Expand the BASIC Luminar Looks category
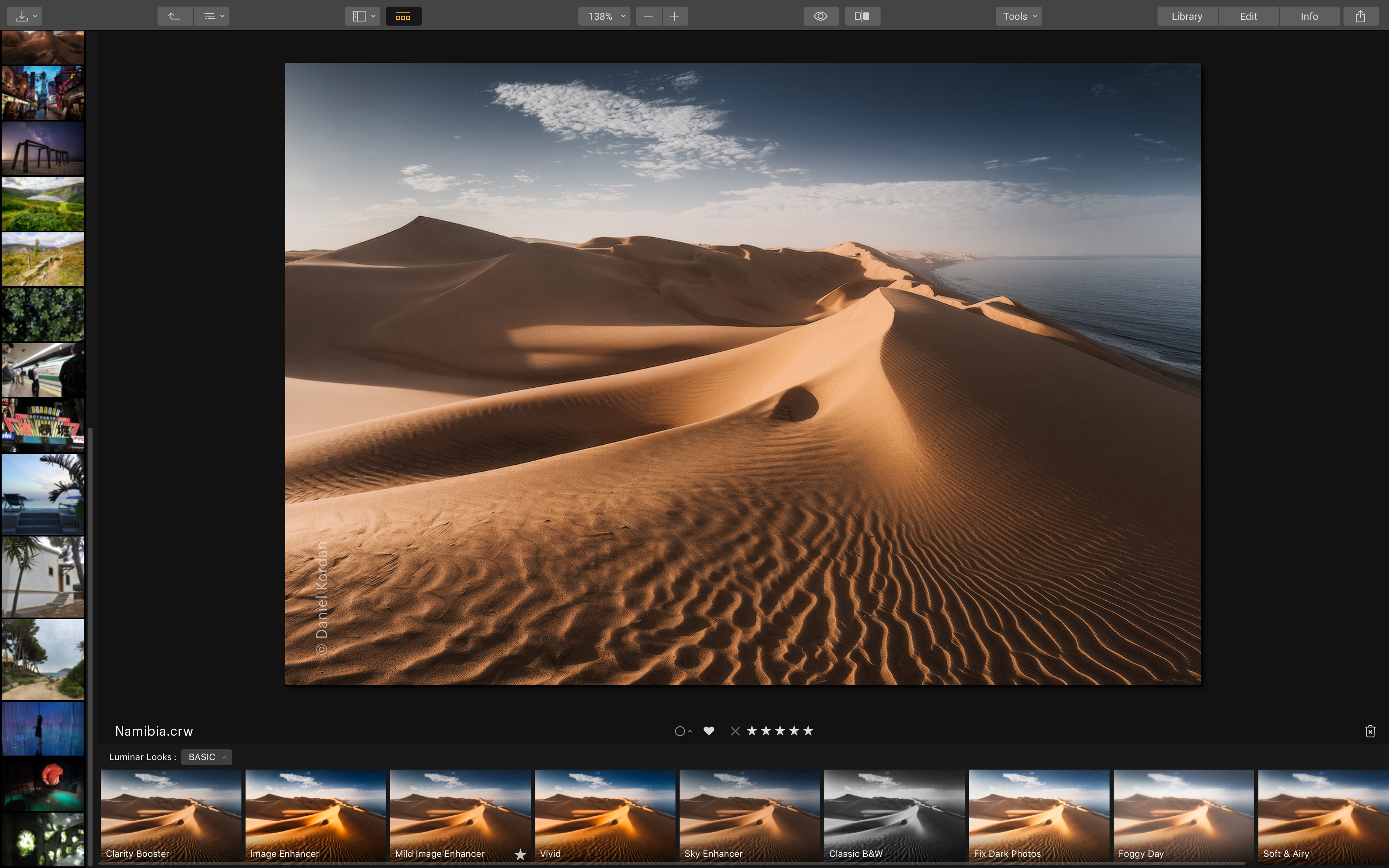The height and width of the screenshot is (868, 1389). [207, 757]
